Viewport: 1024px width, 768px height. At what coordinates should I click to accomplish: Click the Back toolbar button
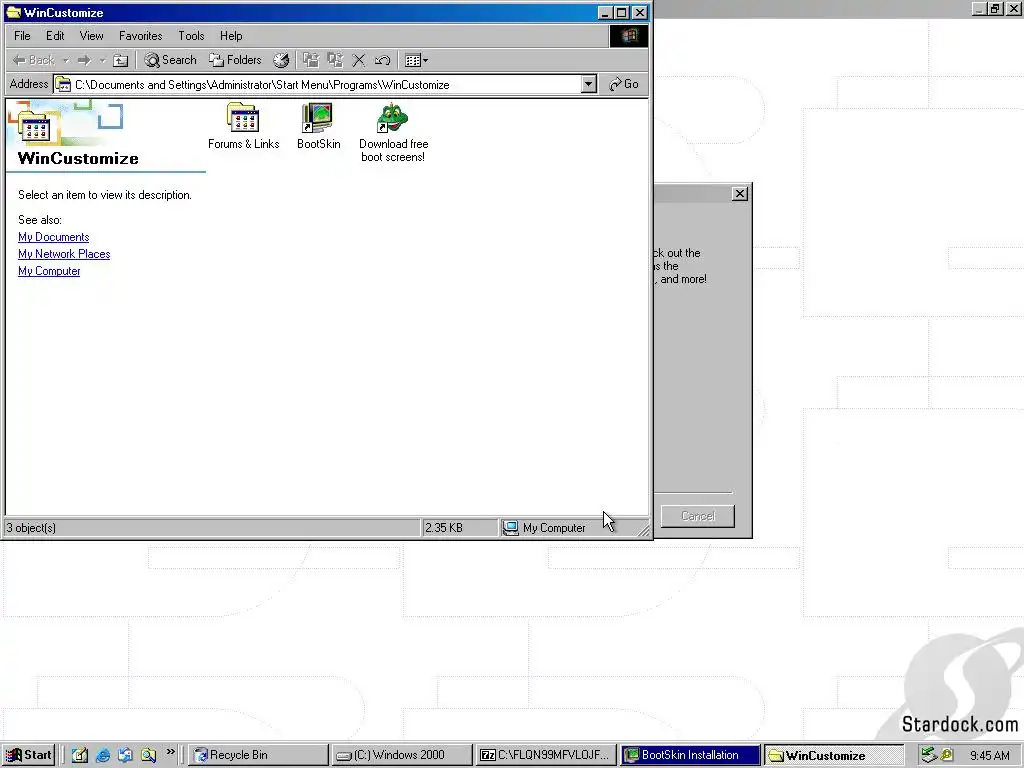(x=33, y=60)
